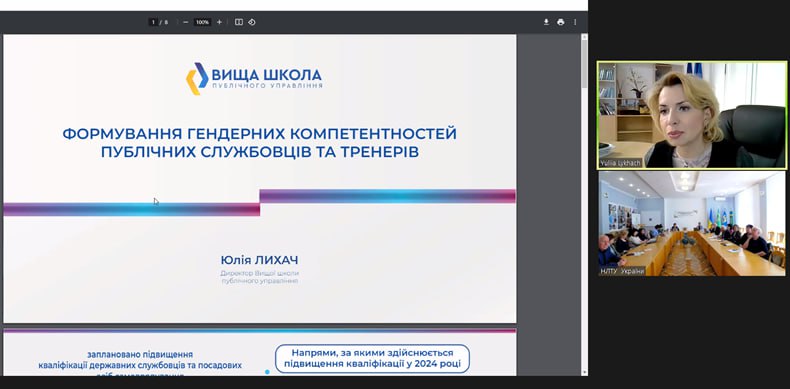This screenshot has height=389, width=790.
Task: Click the НЛТУ України name label
Action: pos(622,271)
